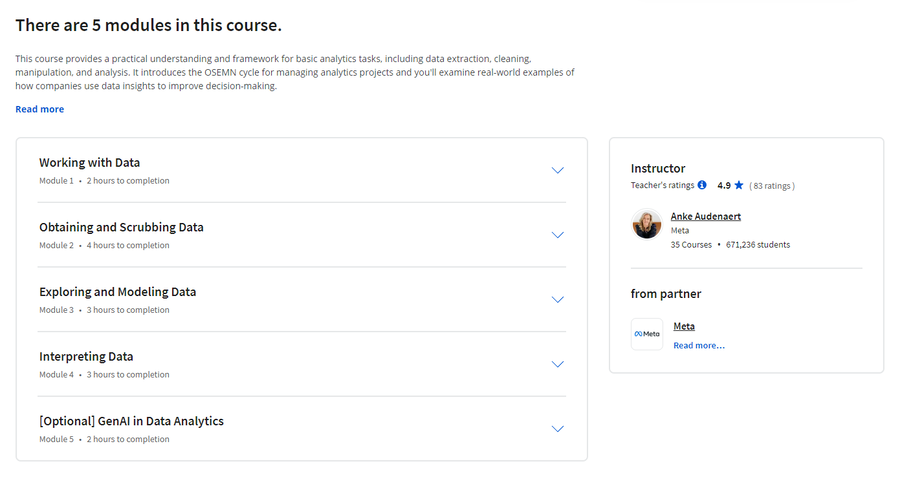This screenshot has width=900, height=477.
Task: Open the Anke Audenaert instructor link
Action: tap(705, 216)
